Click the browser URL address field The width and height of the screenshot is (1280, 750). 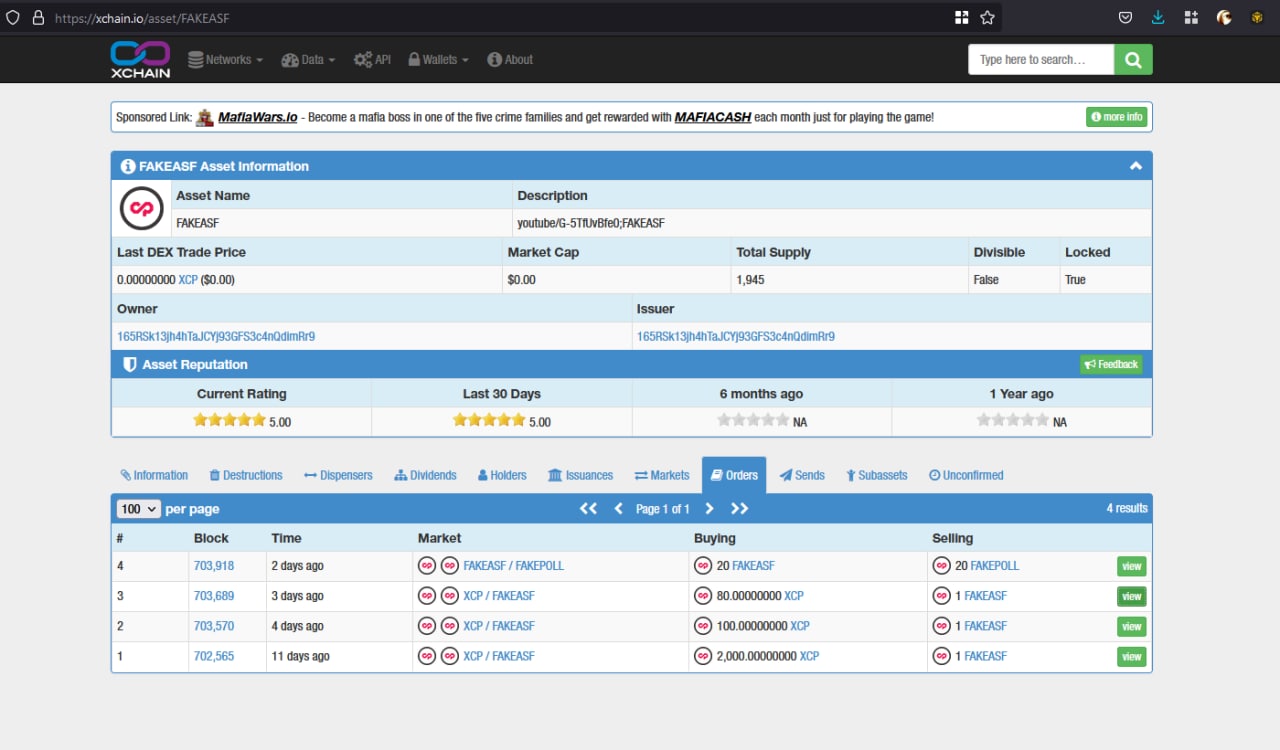tap(500, 18)
